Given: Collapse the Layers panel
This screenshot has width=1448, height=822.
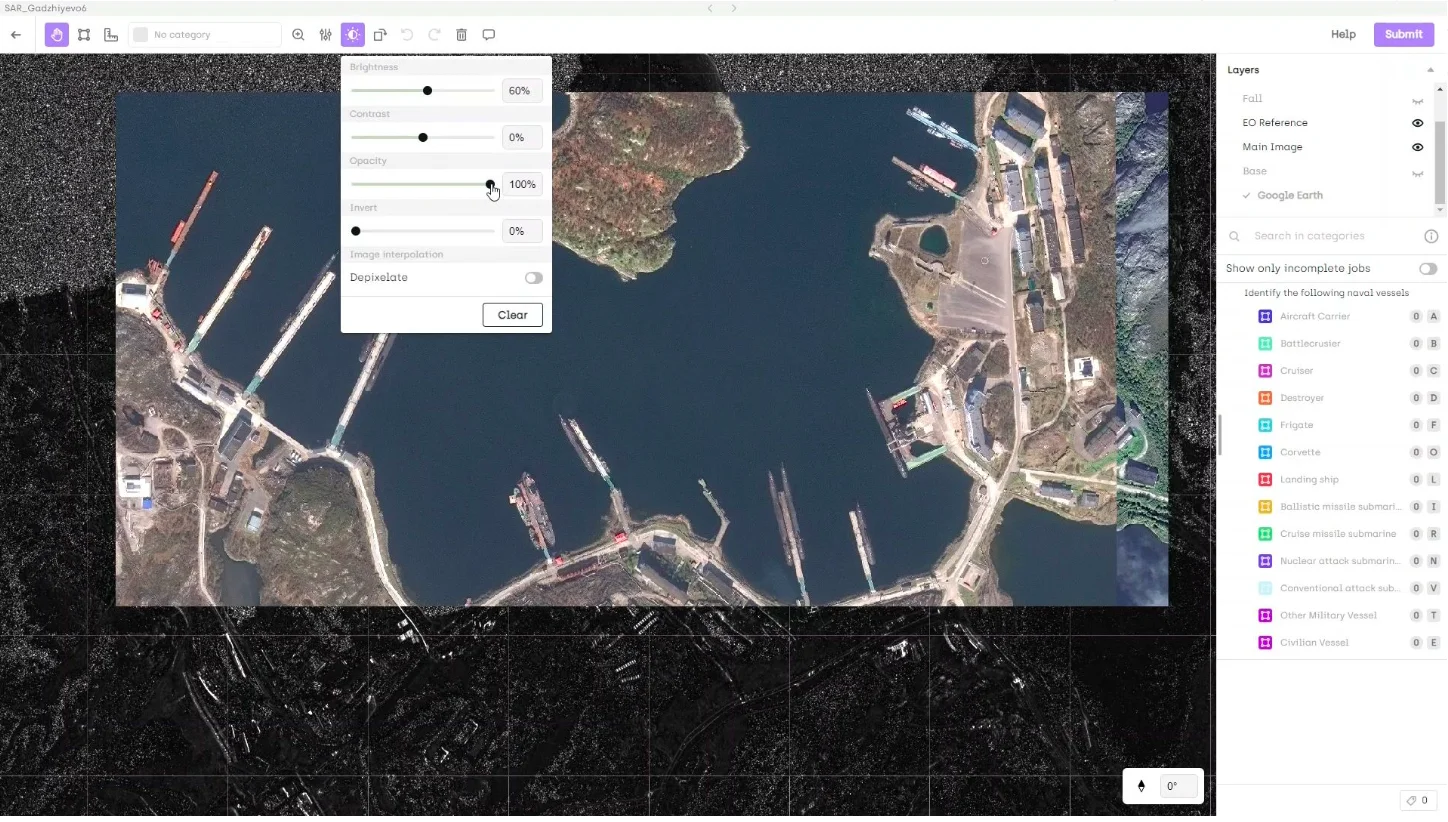Looking at the screenshot, I should [x=1430, y=70].
